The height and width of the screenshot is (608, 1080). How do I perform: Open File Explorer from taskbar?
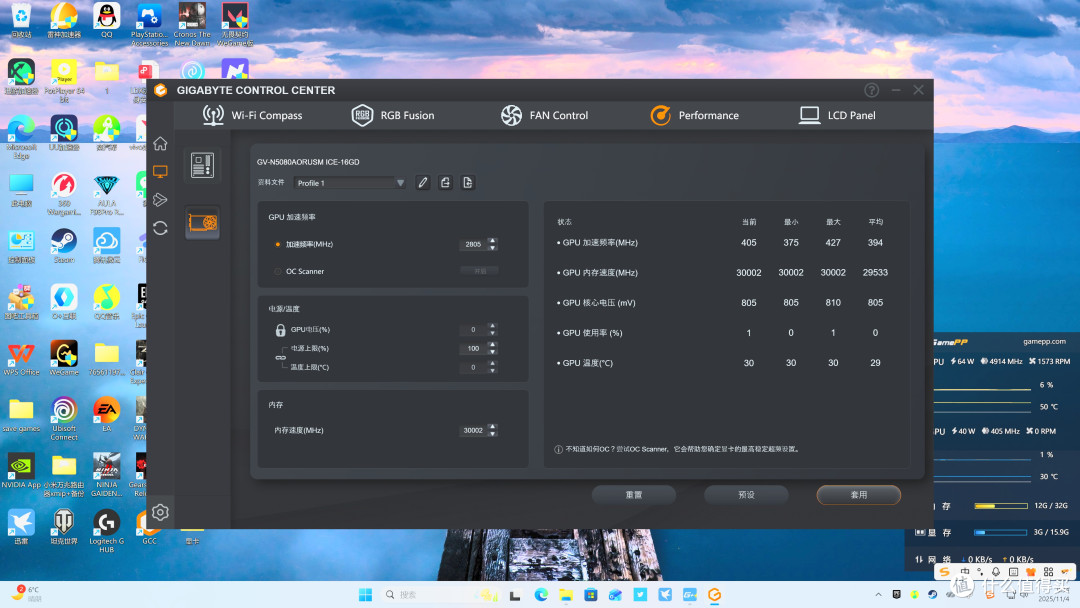tap(565, 595)
